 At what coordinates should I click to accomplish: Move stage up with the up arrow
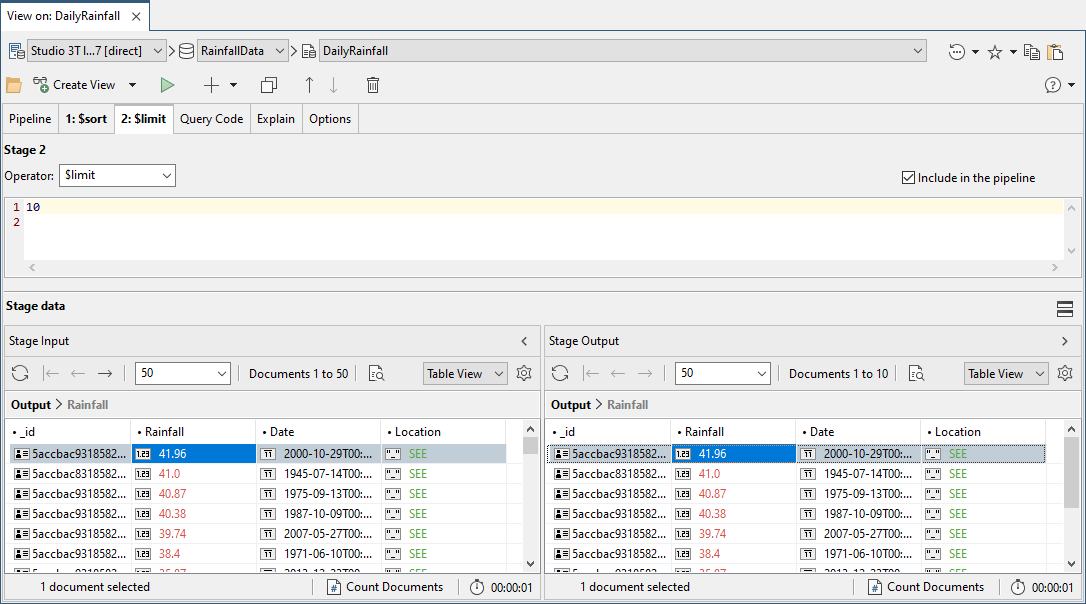click(309, 85)
